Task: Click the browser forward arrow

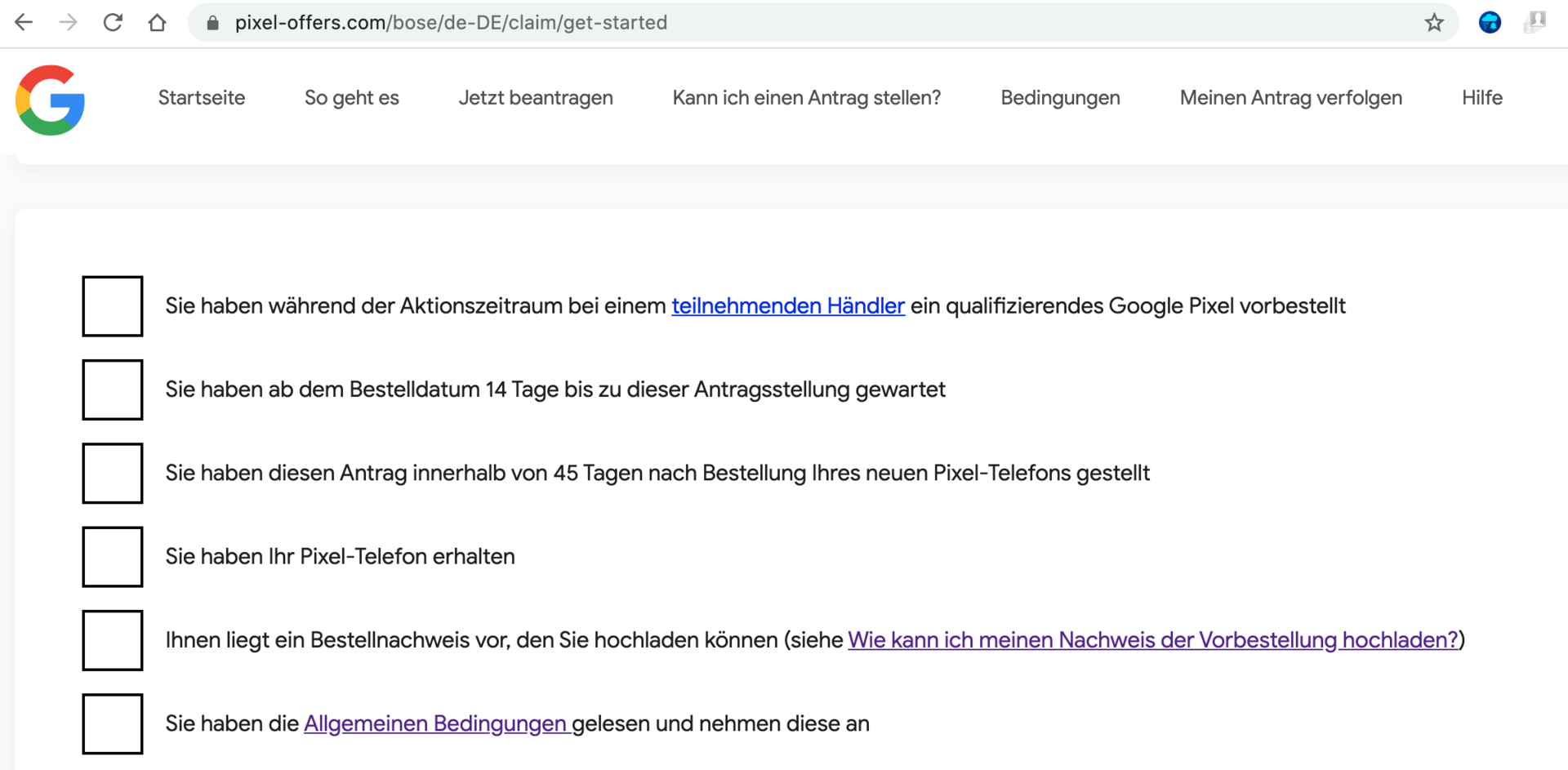Action: click(x=68, y=22)
